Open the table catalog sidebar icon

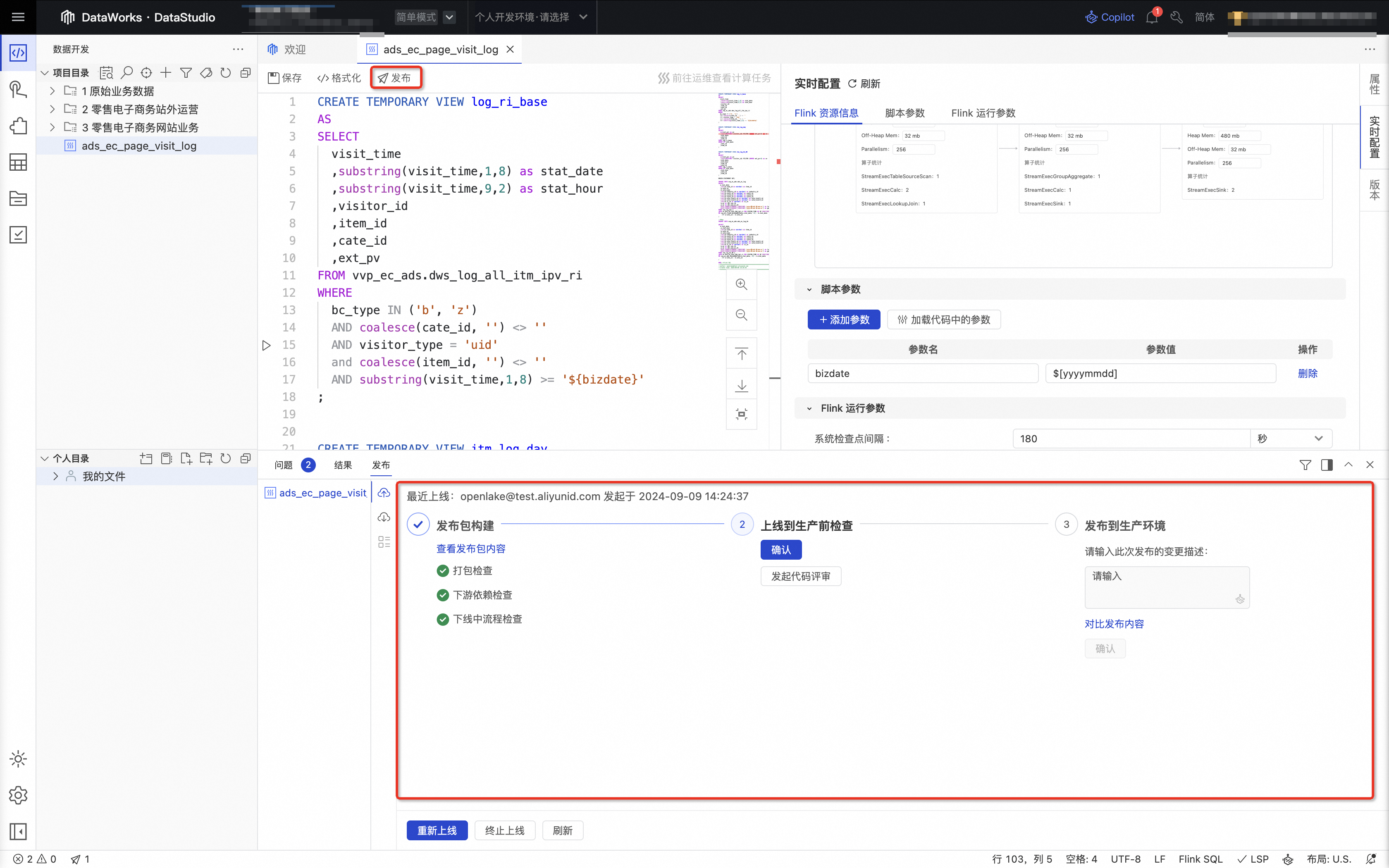click(18, 162)
